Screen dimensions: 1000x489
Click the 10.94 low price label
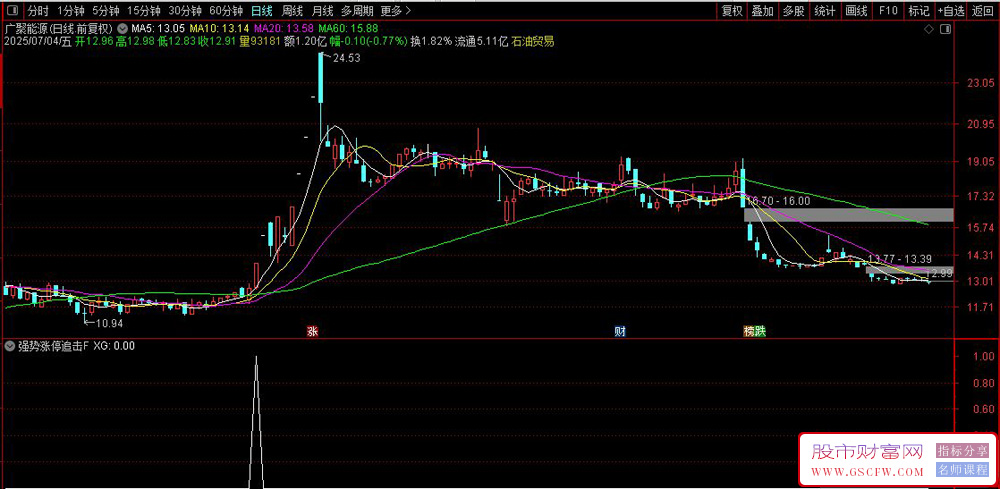(x=109, y=324)
